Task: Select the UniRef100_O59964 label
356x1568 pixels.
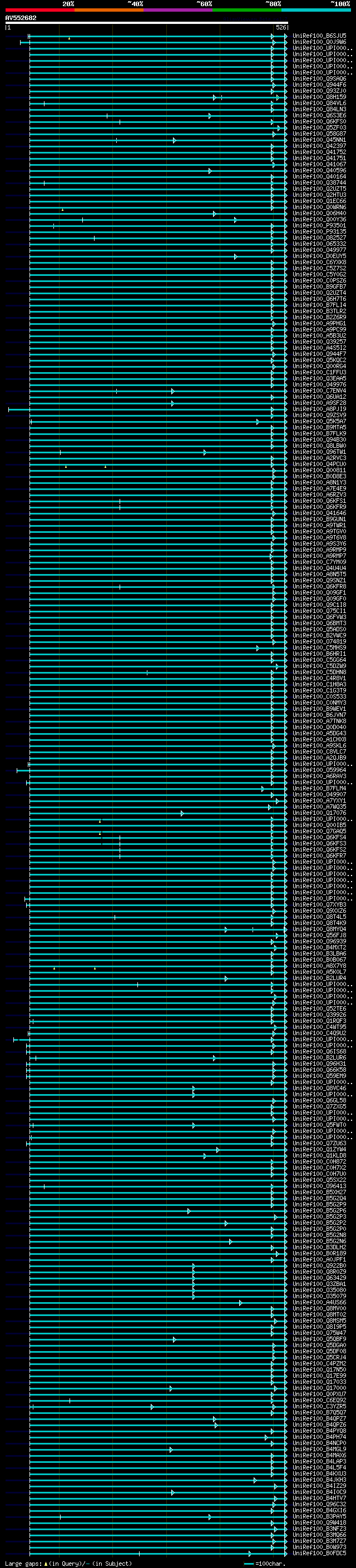Action: tap(319, 770)
